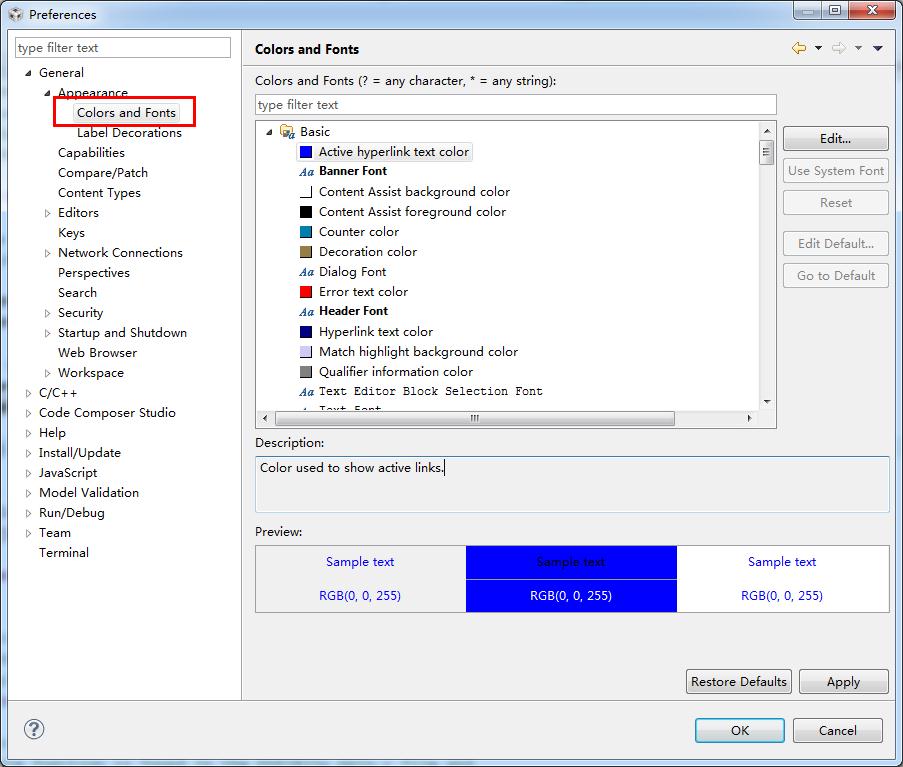
Task: Select the Active hyperlink blue color swatch
Action: tap(306, 151)
